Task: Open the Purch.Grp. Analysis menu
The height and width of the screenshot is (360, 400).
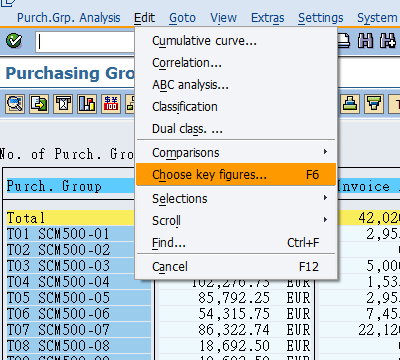Action: 68,18
